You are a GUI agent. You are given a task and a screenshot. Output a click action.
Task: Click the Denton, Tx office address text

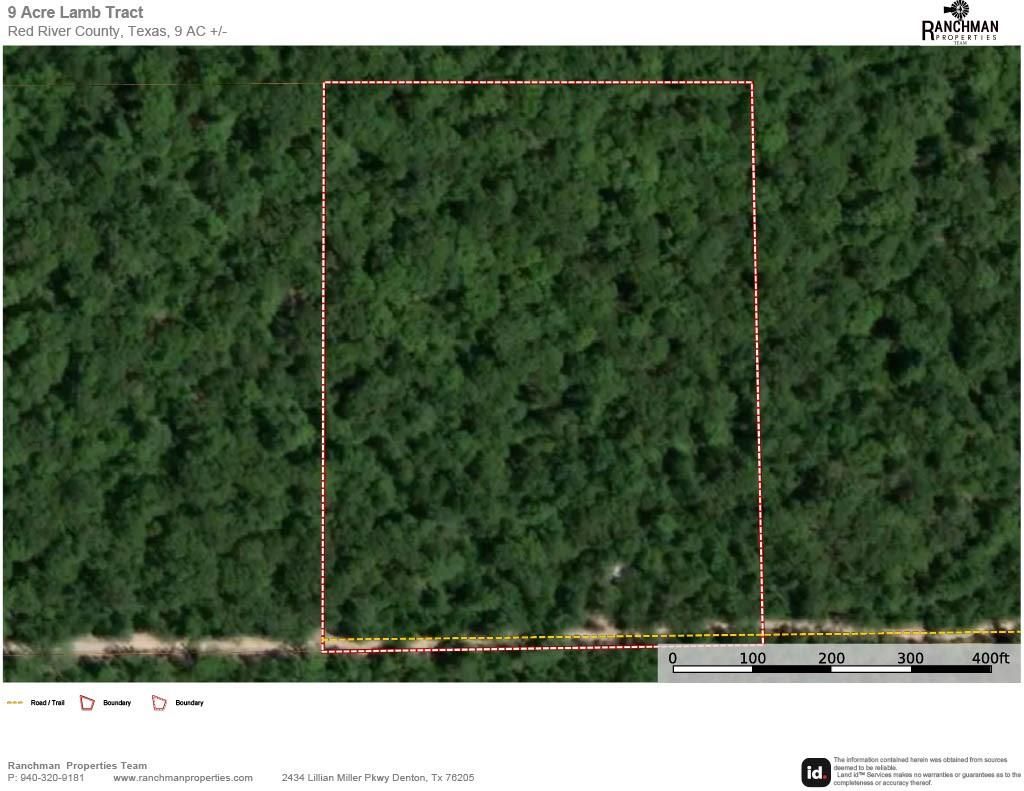point(377,778)
